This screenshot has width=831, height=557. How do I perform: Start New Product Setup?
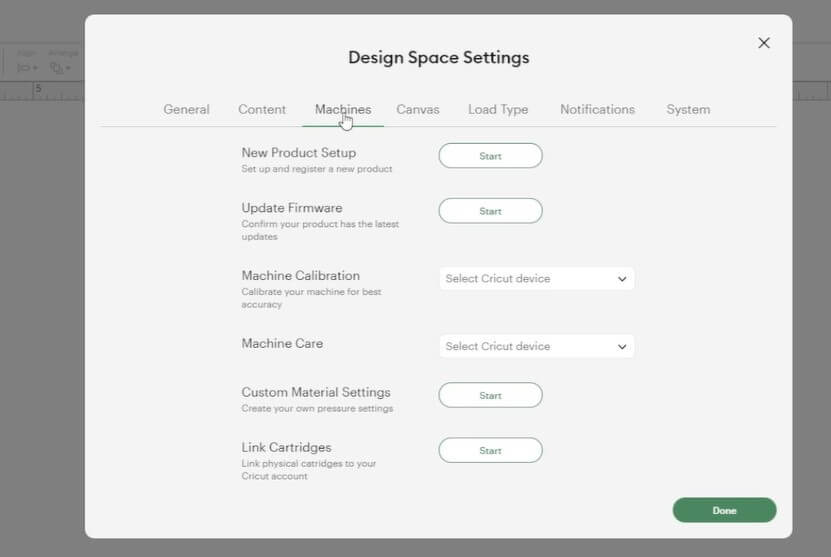(490, 156)
